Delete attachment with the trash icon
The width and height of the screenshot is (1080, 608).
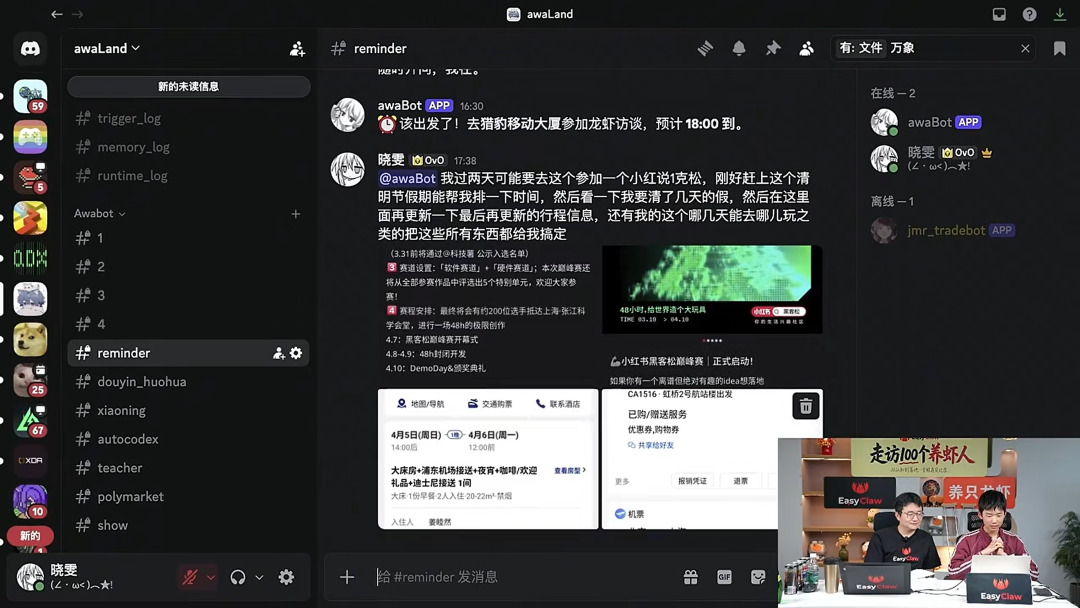(805, 406)
